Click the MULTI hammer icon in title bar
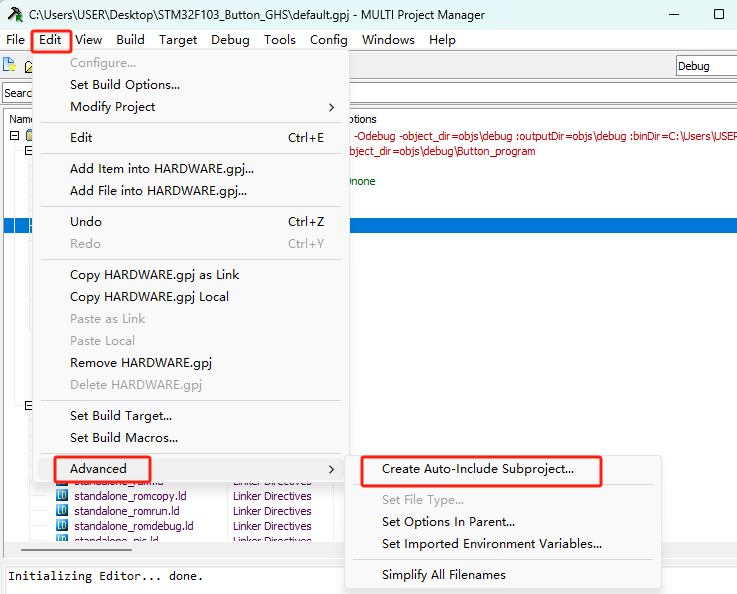Screen dimensions: 737x594 pos(15,15)
